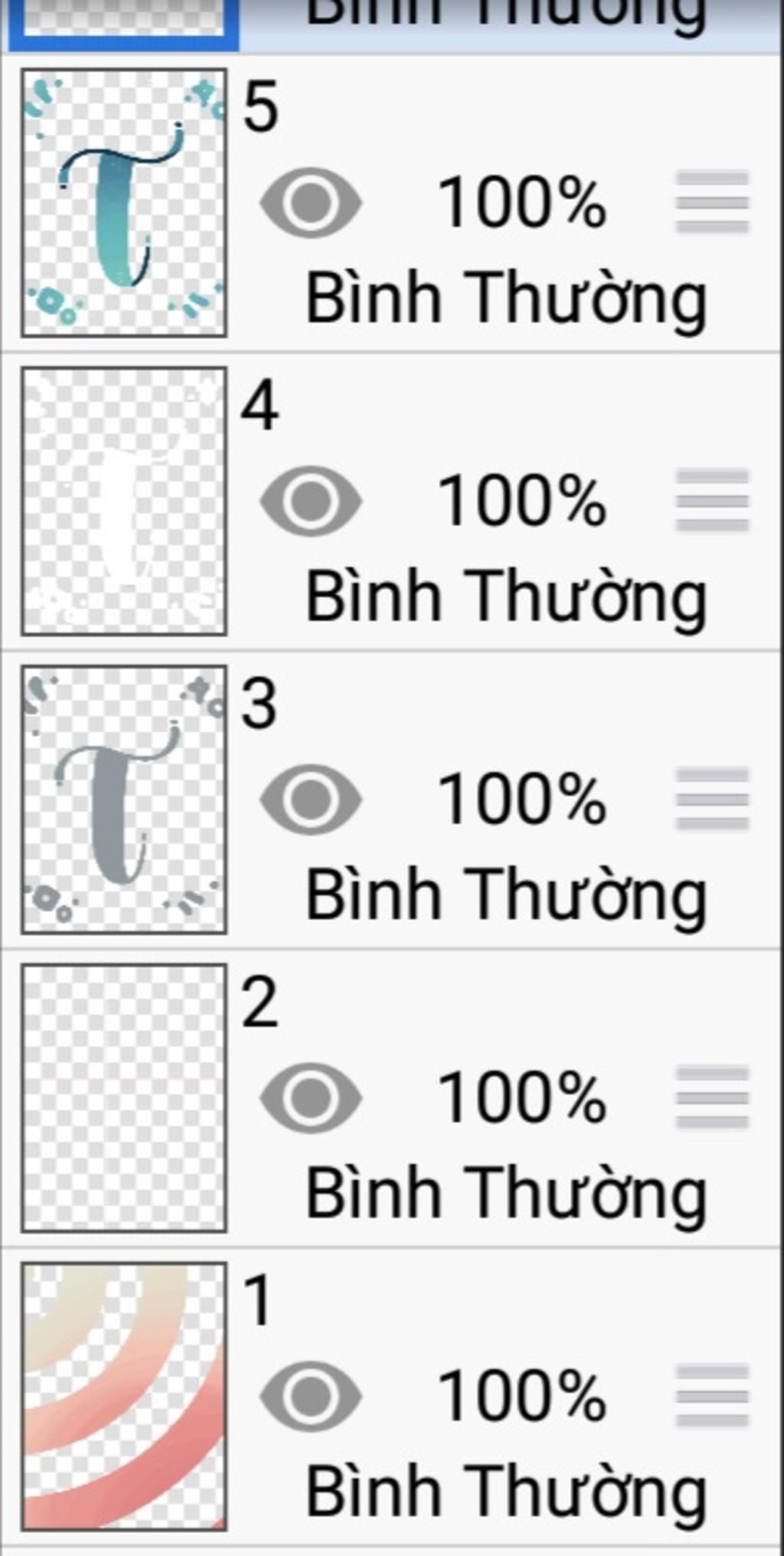Click the 100% opacity value of layer 2

[x=522, y=1099]
